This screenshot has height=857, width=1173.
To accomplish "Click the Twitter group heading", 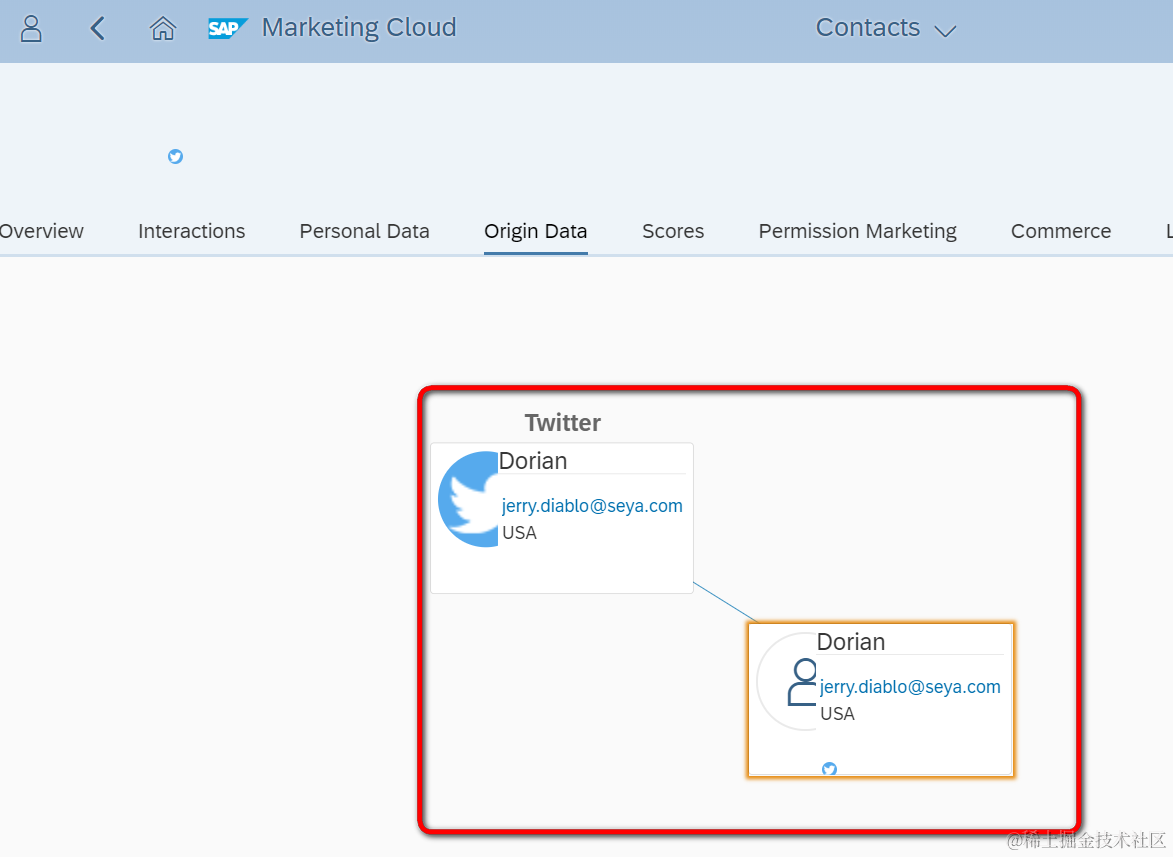I will pos(563,423).
